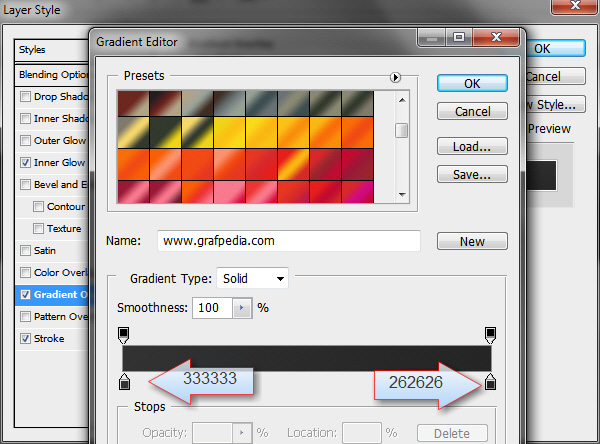Image resolution: width=600 pixels, height=444 pixels.
Task: Enable the Inner Shadow effect checkbox
Action: 25,118
